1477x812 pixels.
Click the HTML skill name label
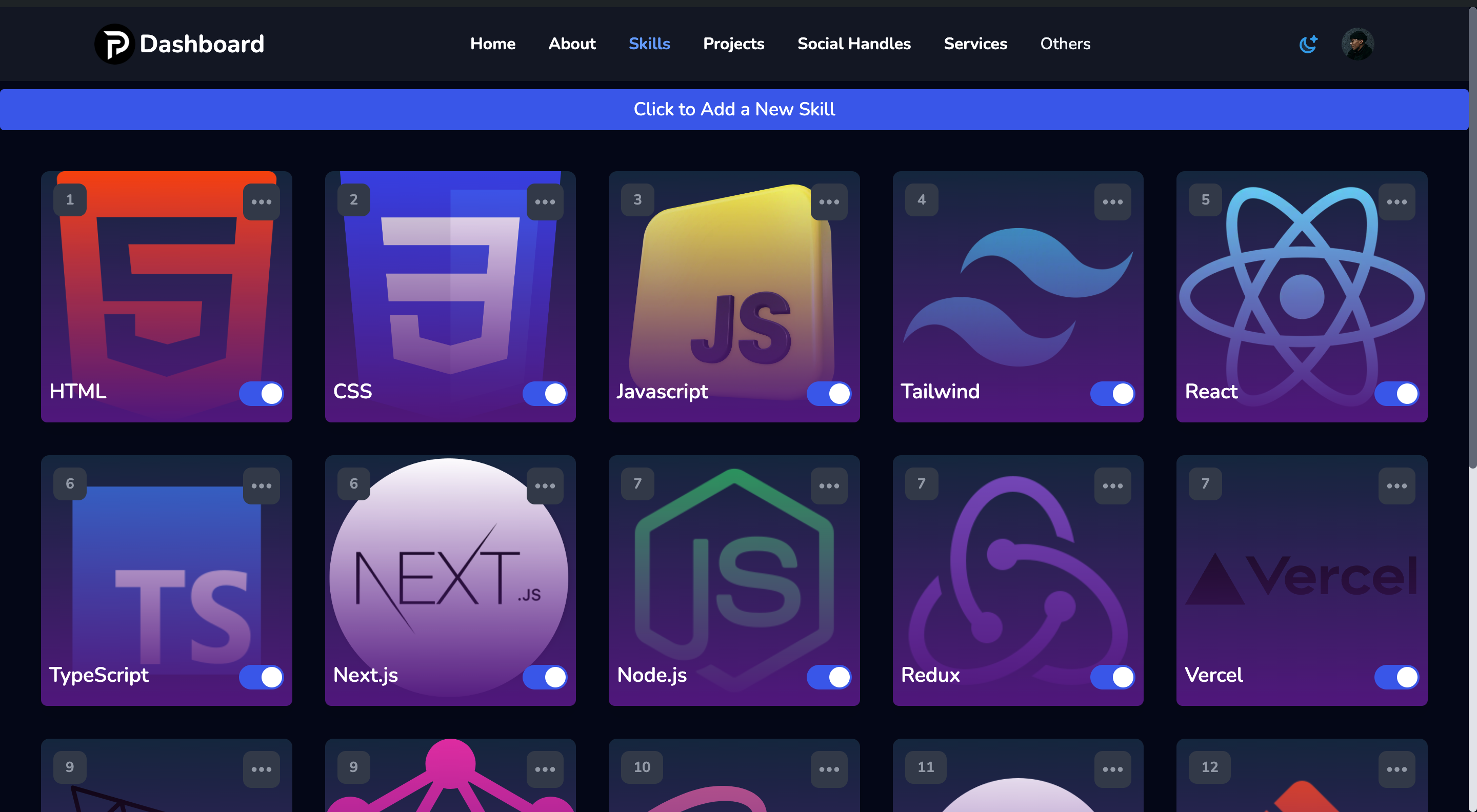78,391
